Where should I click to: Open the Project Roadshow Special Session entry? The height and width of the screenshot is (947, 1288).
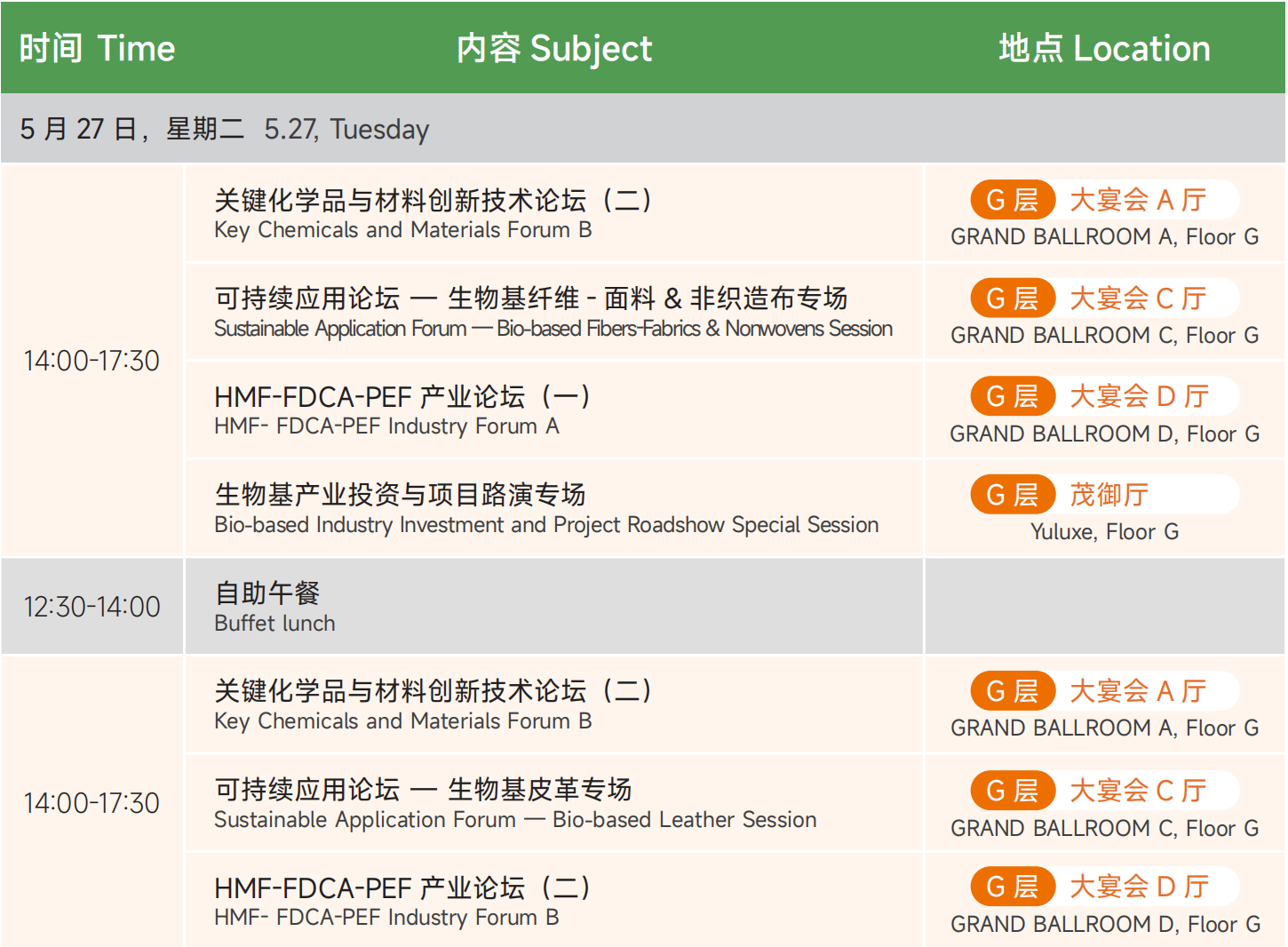[546, 525]
